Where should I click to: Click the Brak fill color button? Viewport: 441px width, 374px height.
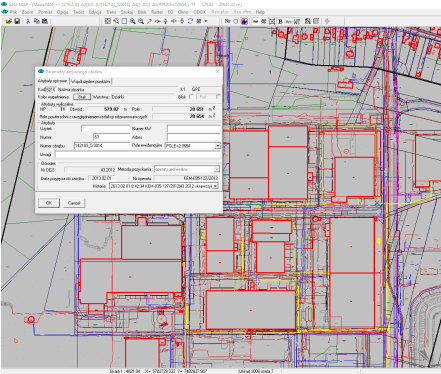coord(82,97)
